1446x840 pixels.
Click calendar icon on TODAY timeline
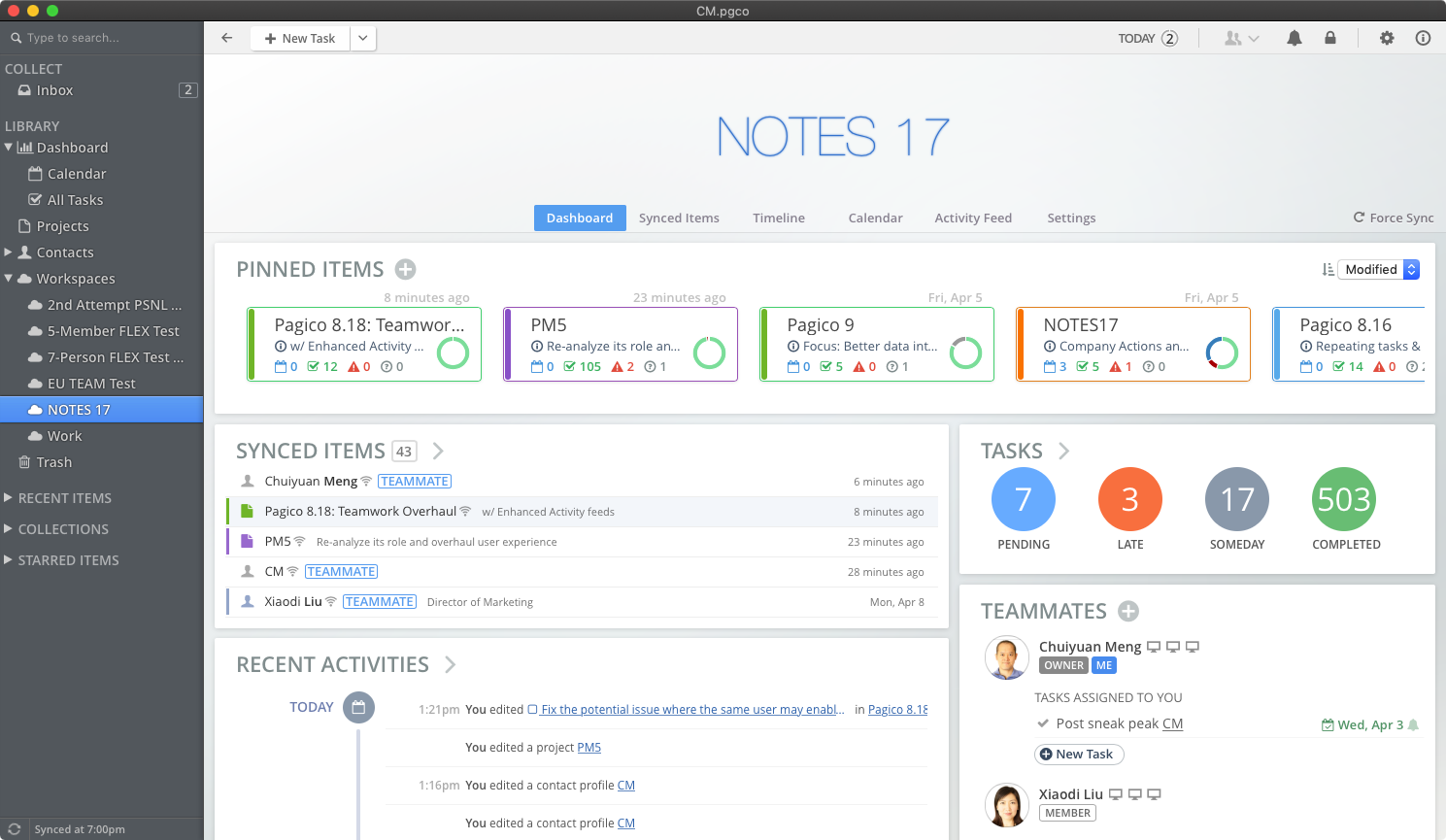(358, 707)
